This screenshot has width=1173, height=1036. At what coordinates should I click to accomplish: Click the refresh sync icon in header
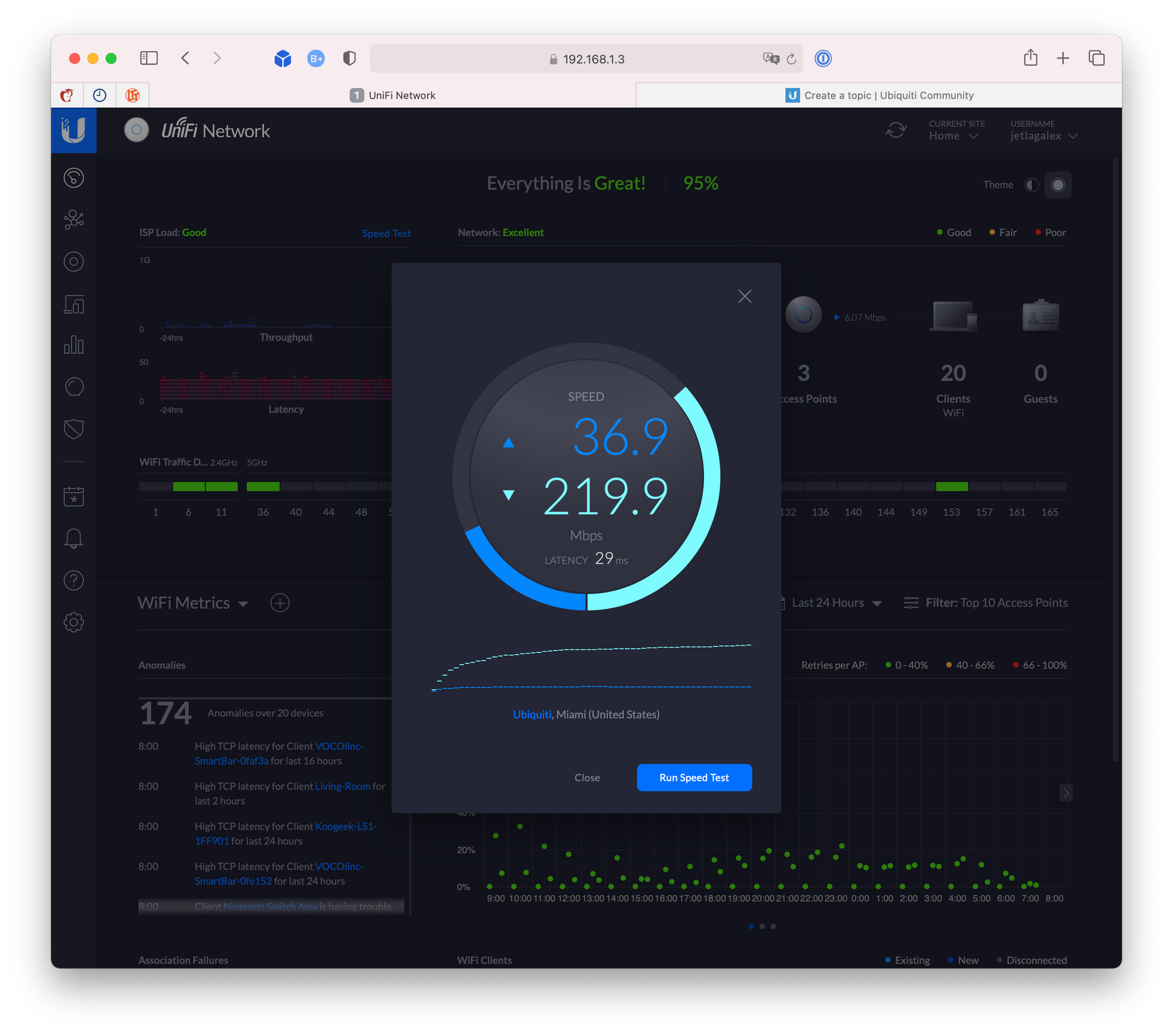pyautogui.click(x=896, y=130)
